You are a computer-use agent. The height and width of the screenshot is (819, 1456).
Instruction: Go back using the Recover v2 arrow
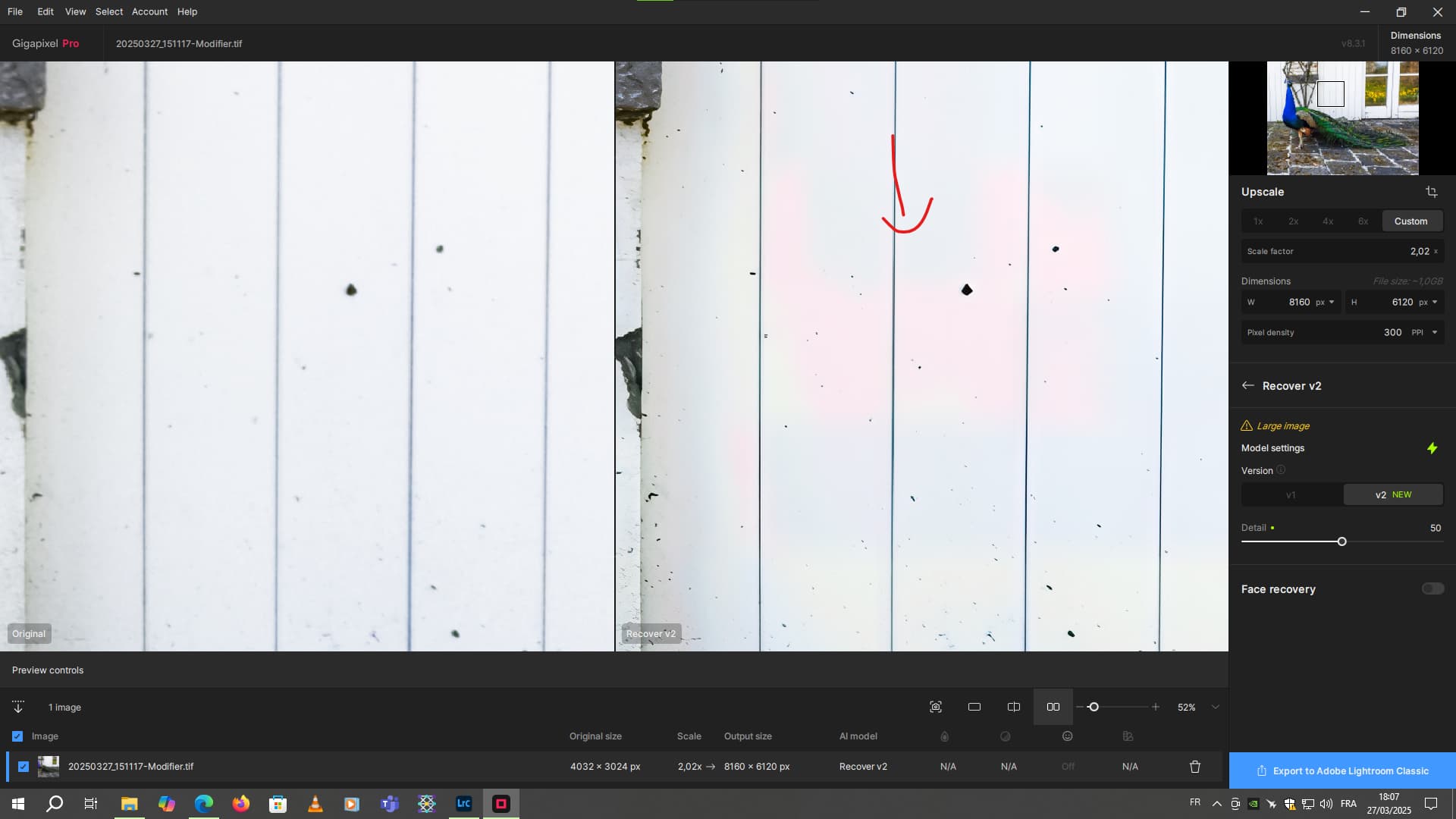[1247, 386]
